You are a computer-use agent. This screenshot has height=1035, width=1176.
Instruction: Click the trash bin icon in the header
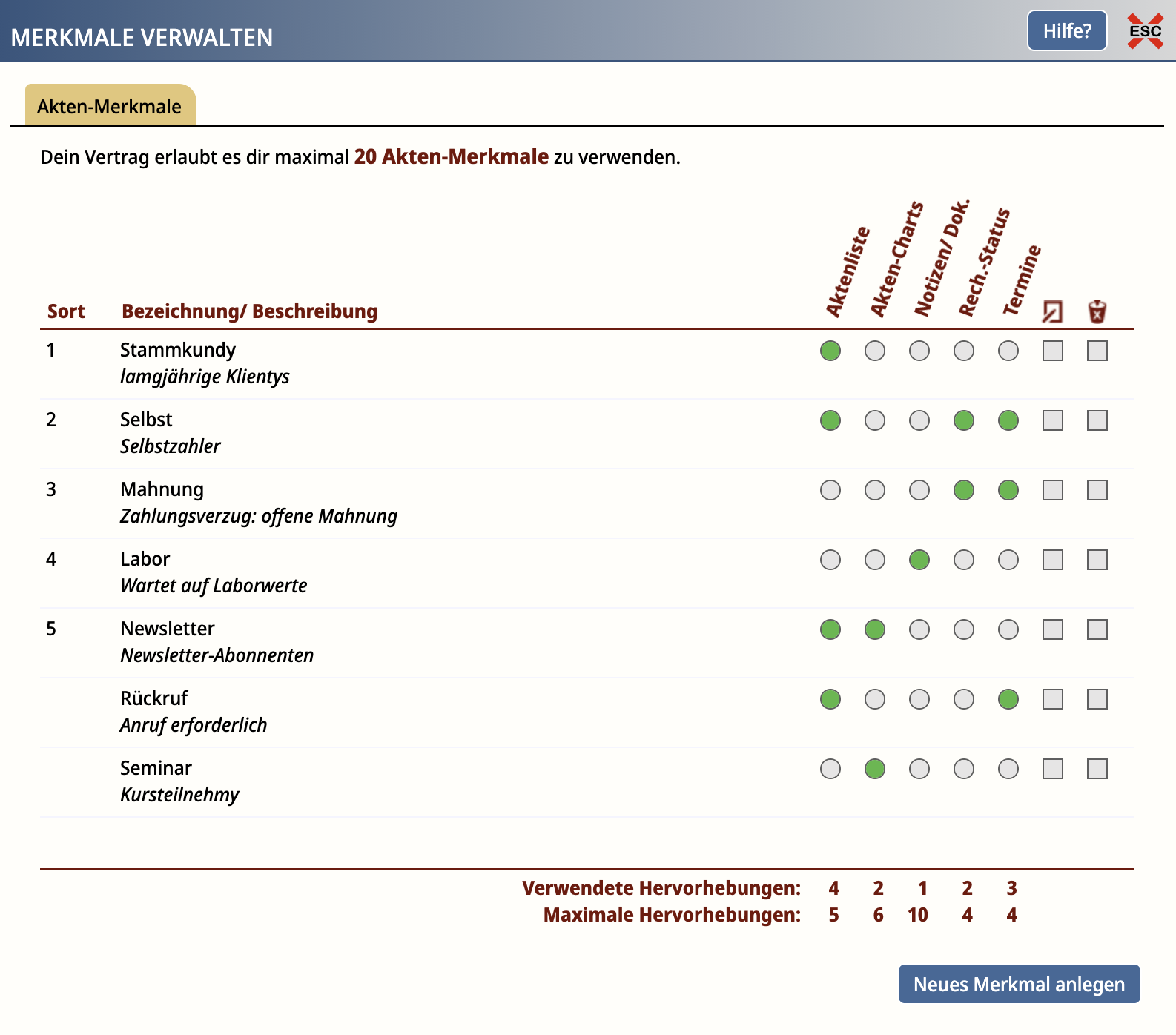1097,311
